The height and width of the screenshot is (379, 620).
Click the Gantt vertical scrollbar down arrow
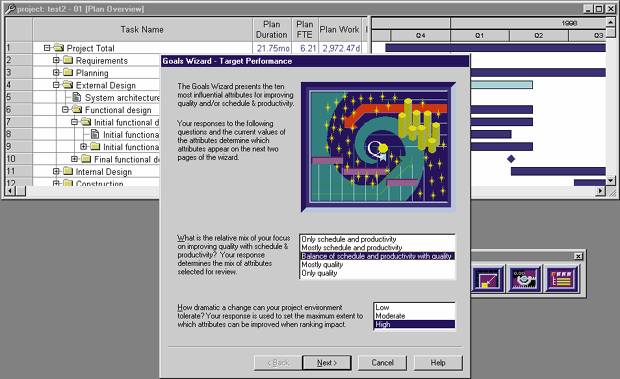(x=611, y=180)
